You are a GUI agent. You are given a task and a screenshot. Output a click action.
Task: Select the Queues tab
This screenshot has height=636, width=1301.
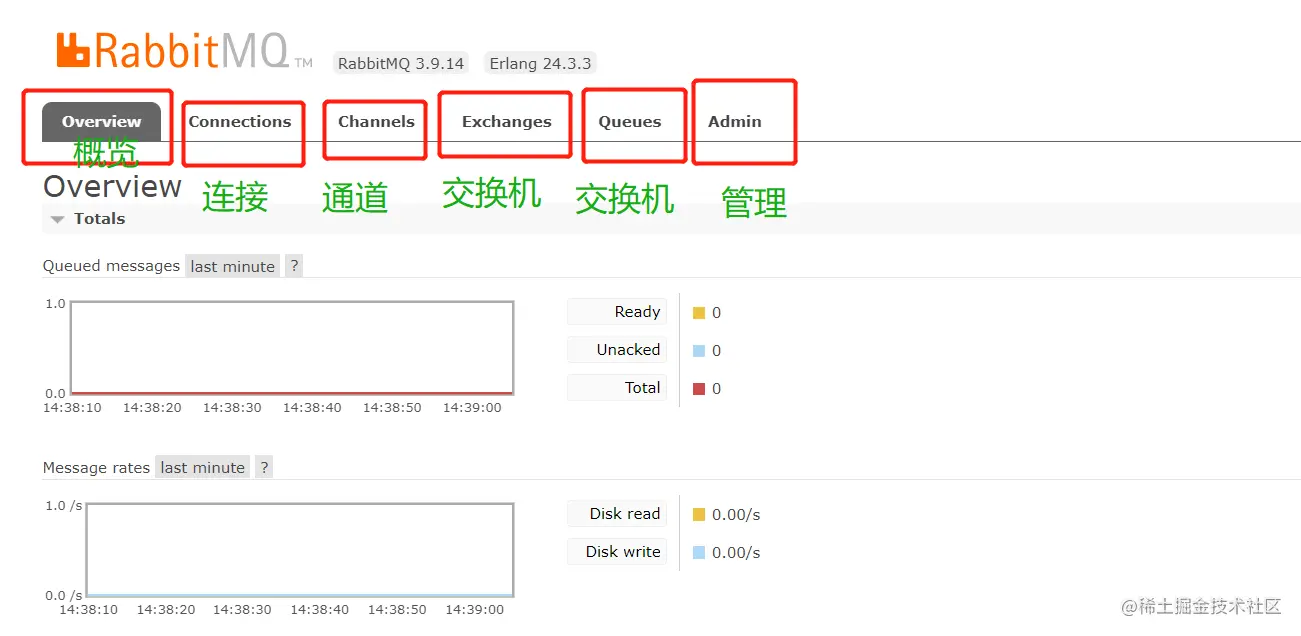[x=630, y=121]
